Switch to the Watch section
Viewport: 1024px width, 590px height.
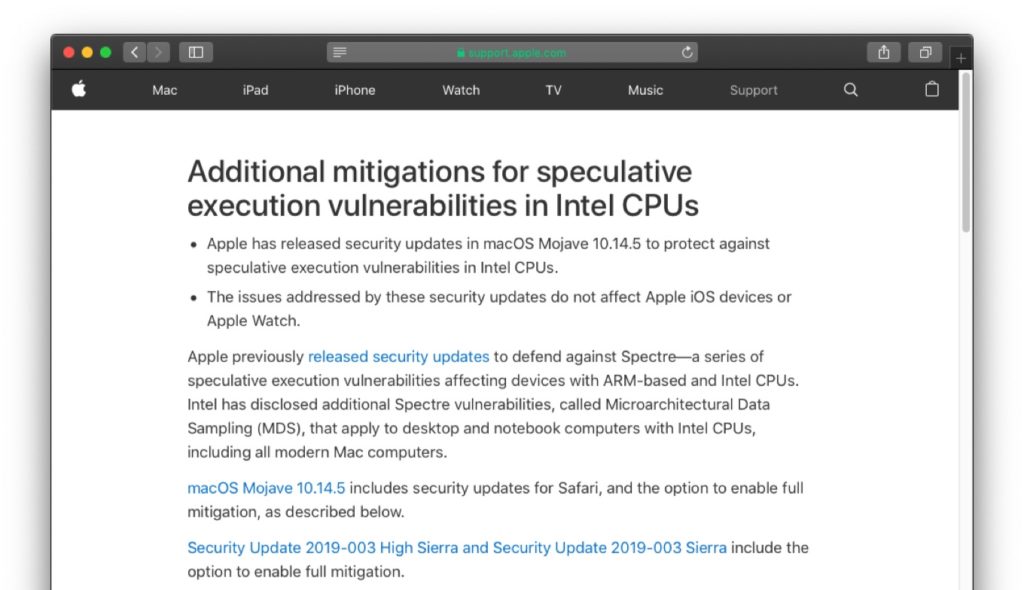[x=460, y=90]
